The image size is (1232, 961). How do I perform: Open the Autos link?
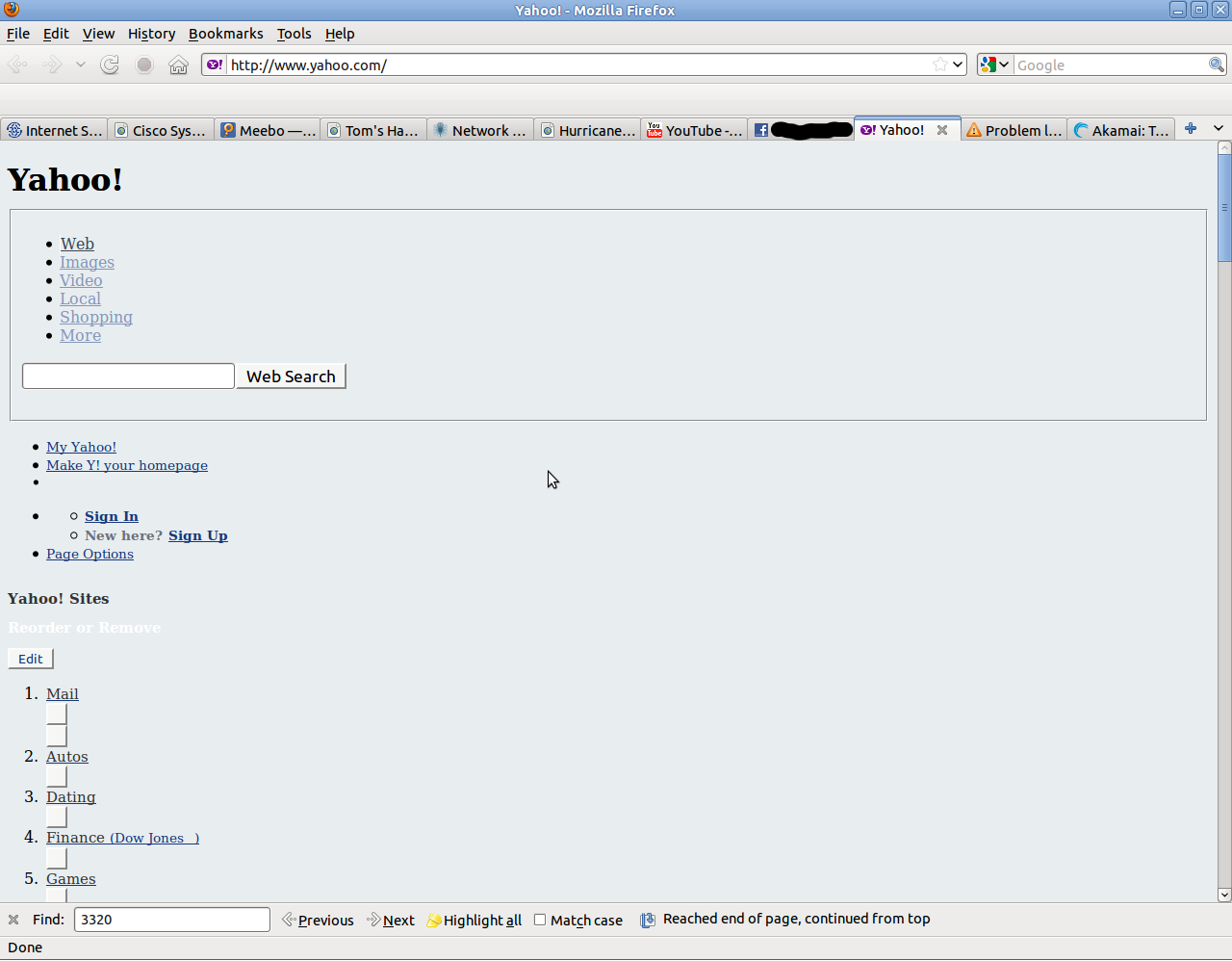click(66, 756)
